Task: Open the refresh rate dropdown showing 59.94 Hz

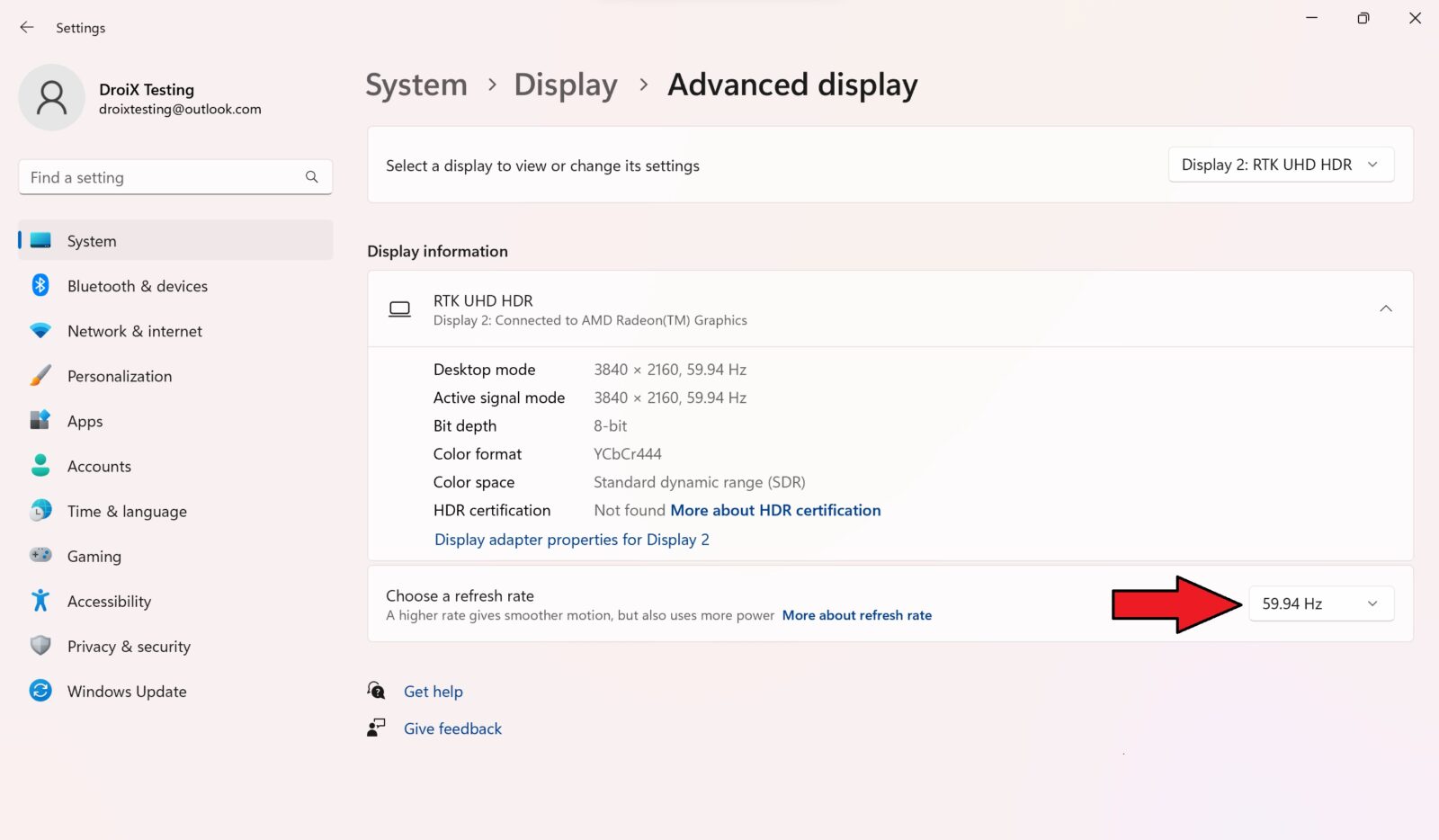Action: tap(1320, 603)
